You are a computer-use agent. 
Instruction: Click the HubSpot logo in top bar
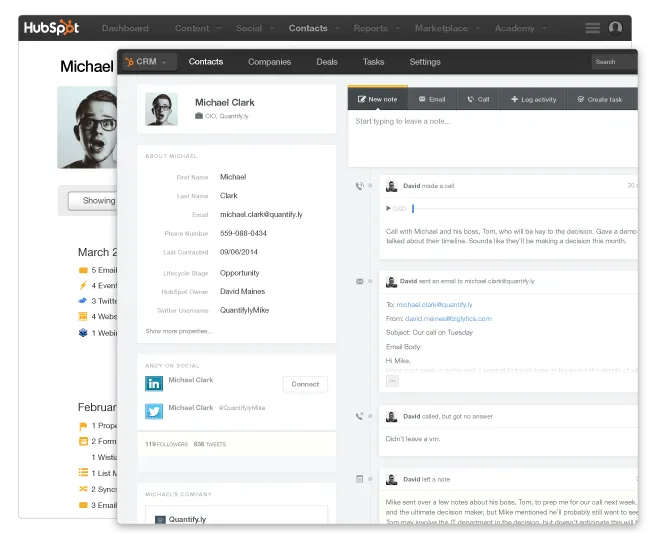click(53, 28)
